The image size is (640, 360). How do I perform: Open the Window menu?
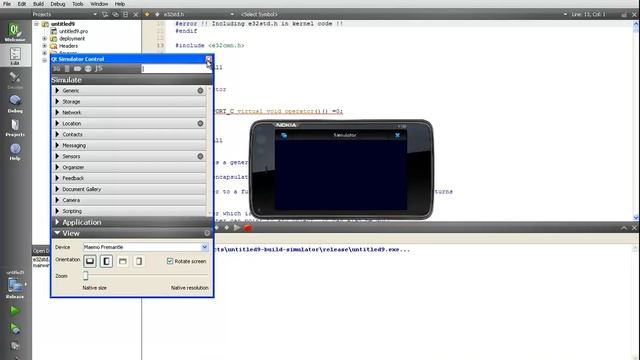(x=99, y=4)
